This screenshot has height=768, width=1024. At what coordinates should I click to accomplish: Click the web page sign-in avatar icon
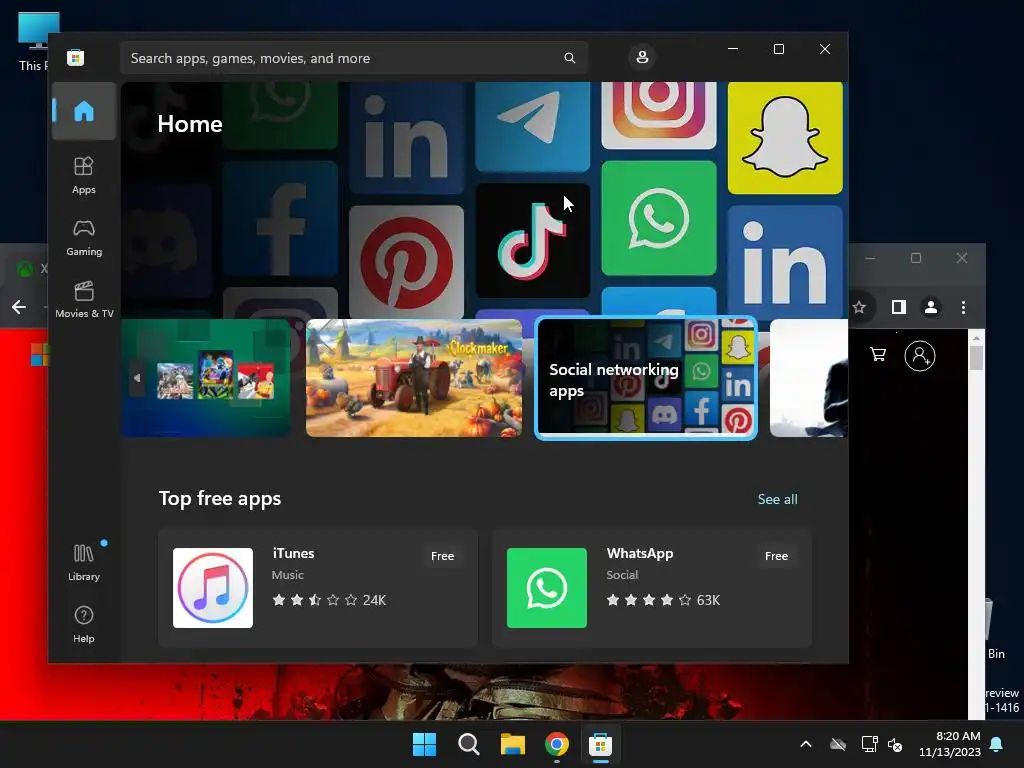tap(920, 356)
